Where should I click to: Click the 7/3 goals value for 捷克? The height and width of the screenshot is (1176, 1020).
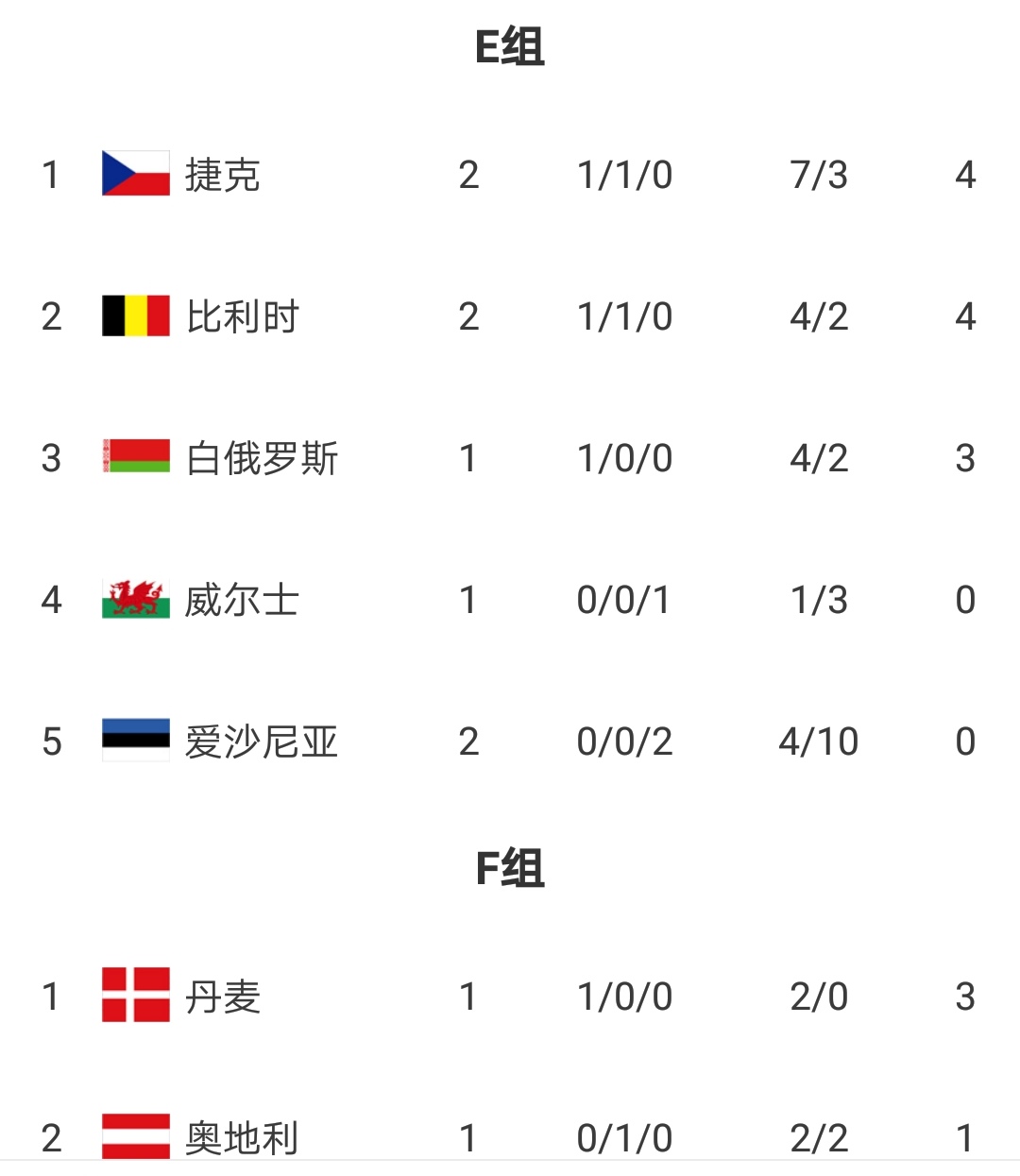tap(819, 176)
